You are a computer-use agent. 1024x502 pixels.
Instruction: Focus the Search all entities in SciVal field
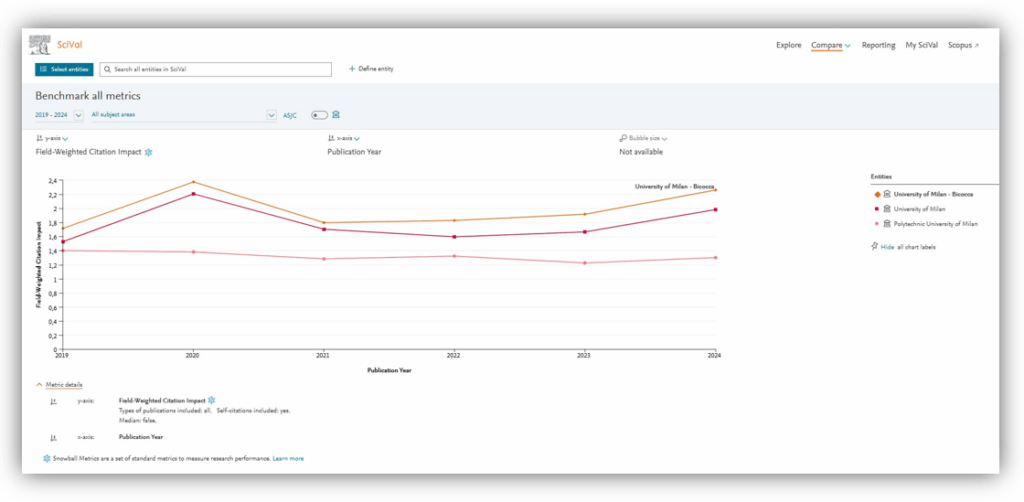[x=216, y=69]
